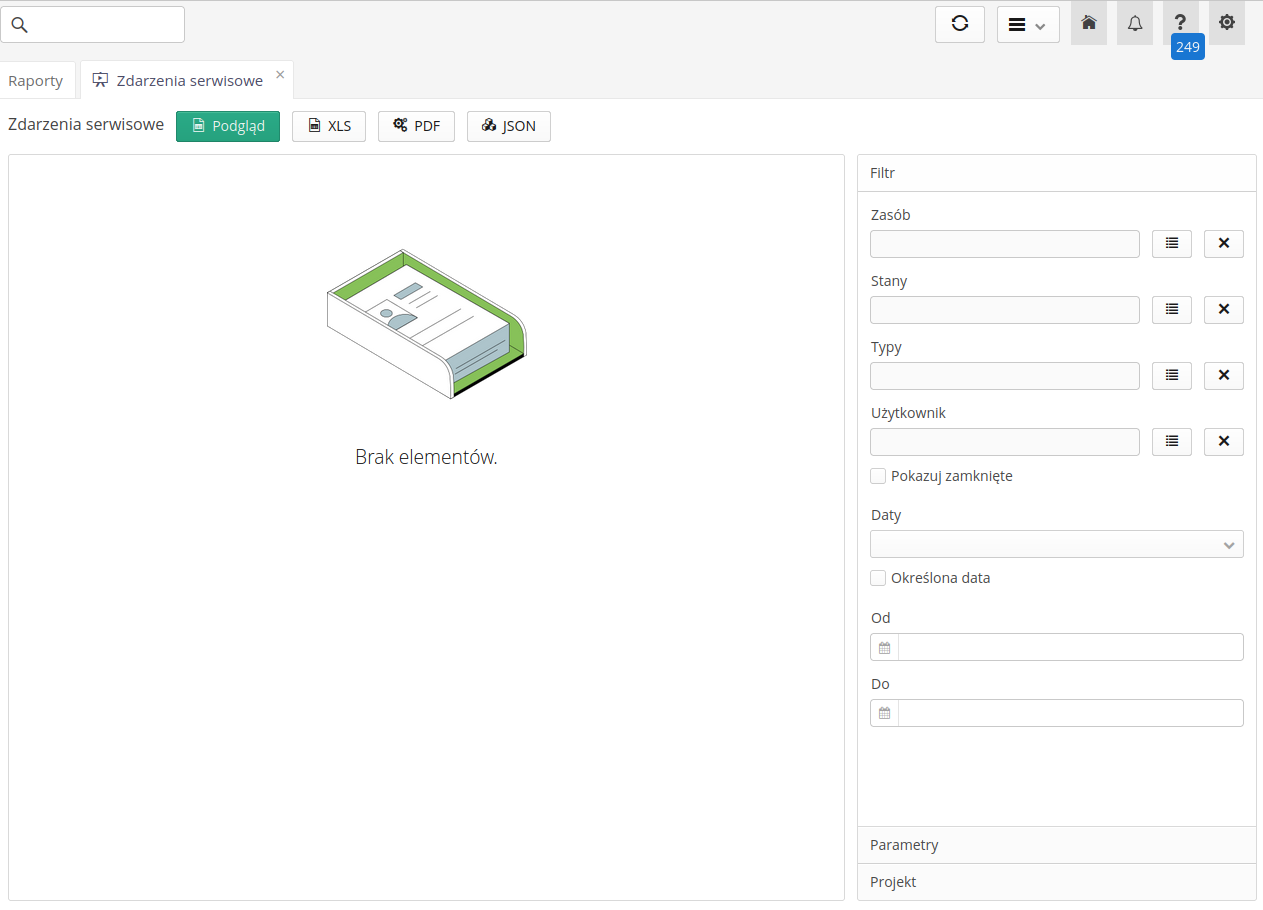
Task: Click the help question mark icon
Action: click(x=1181, y=23)
